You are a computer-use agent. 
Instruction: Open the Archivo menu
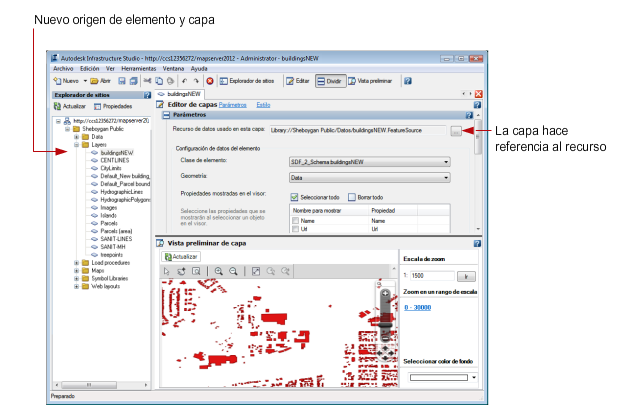(x=63, y=69)
